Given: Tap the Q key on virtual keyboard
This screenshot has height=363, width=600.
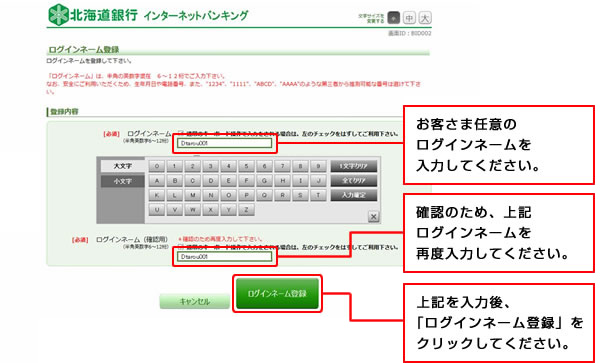Looking at the screenshot, I should coord(264,195).
